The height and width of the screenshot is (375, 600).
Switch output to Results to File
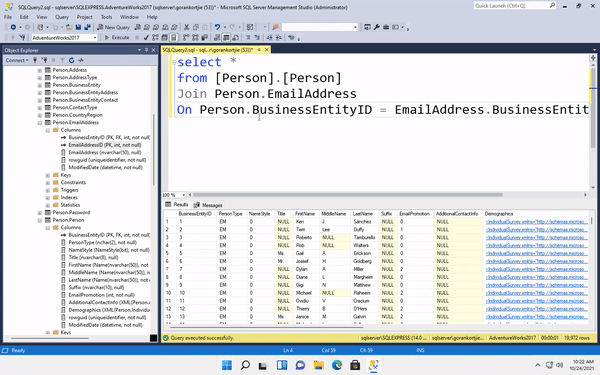pyautogui.click(x=235, y=38)
